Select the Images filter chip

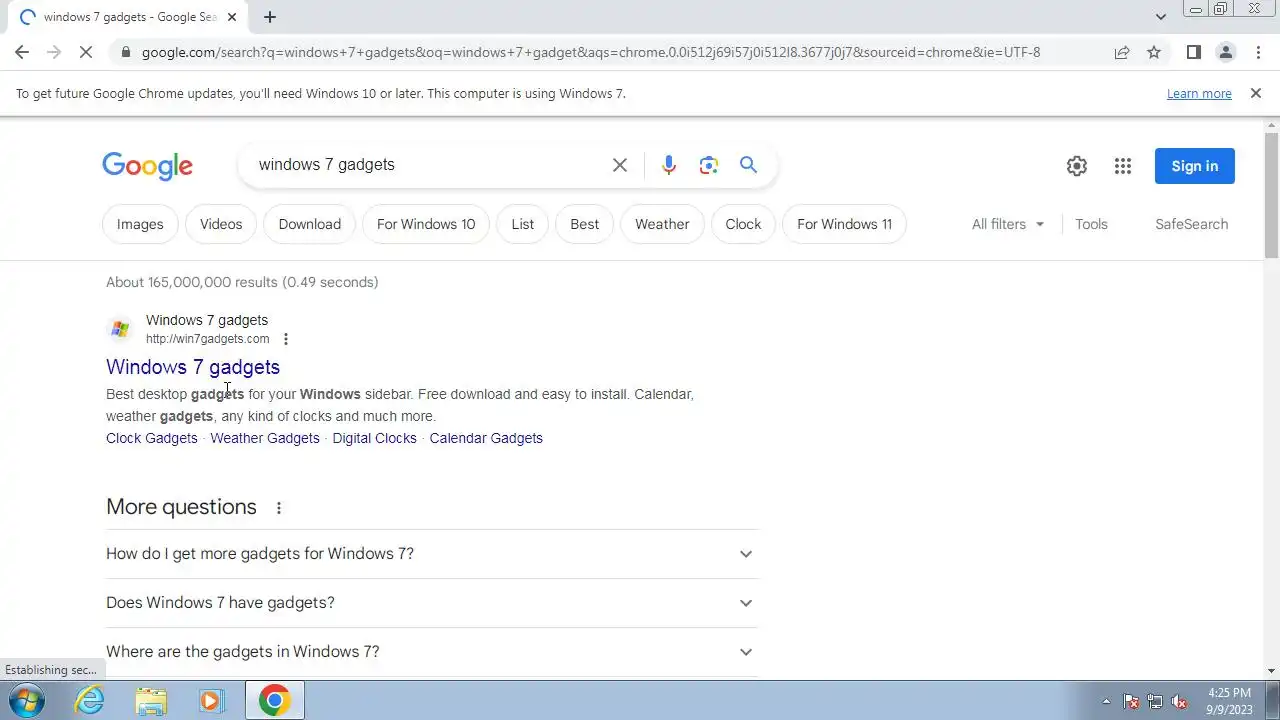[140, 224]
